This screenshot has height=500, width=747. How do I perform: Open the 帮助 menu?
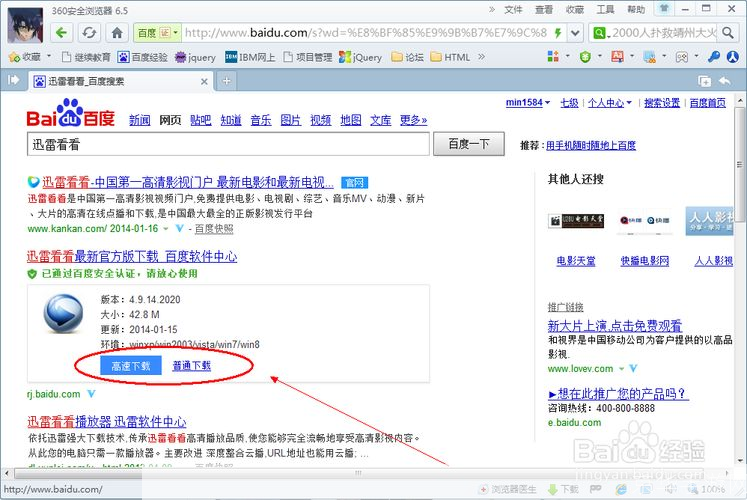pyautogui.click(x=636, y=10)
